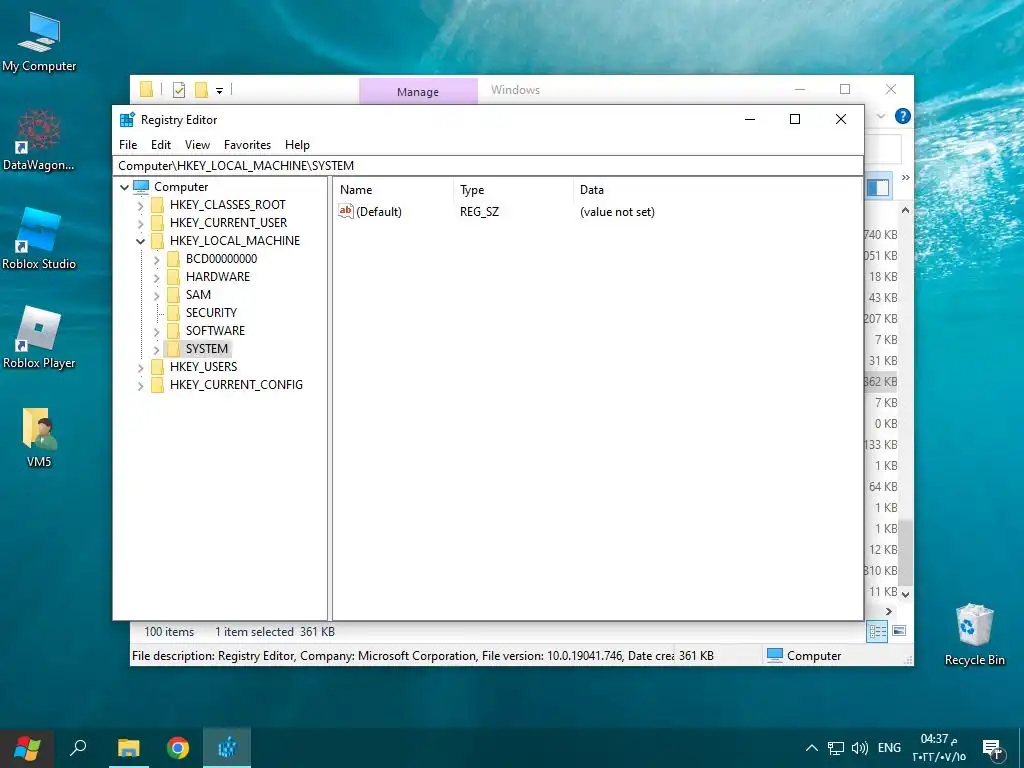Click the Explorer vertical scrollbar down arrow
Viewport: 1024px width, 768px height.
pos(905,594)
